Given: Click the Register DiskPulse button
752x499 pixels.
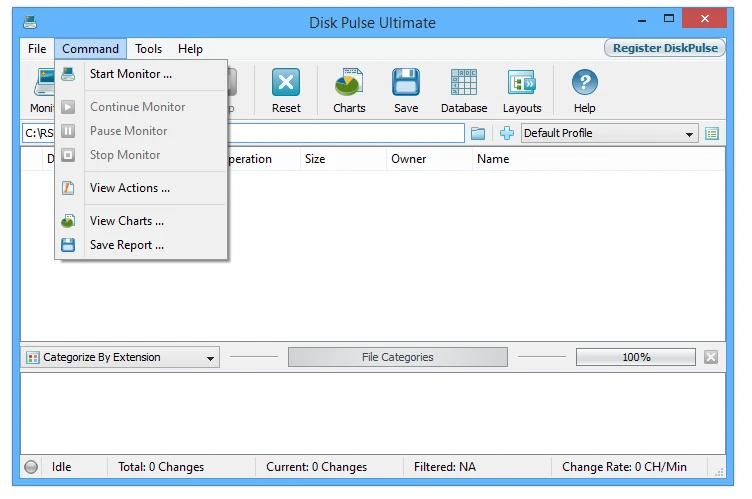Looking at the screenshot, I should coord(664,48).
